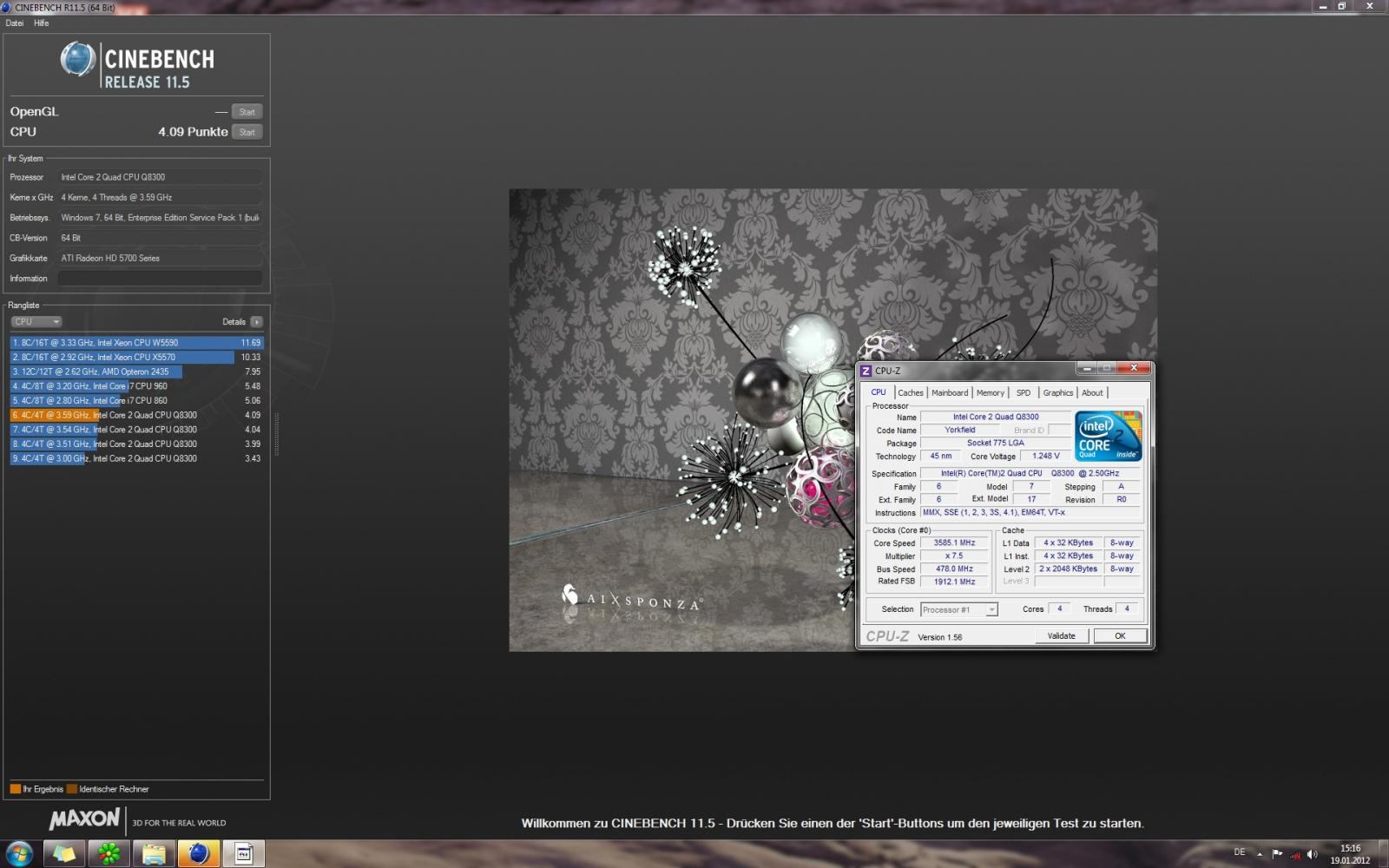Click the Bus Speed 478.0 MHz value

tap(954, 569)
